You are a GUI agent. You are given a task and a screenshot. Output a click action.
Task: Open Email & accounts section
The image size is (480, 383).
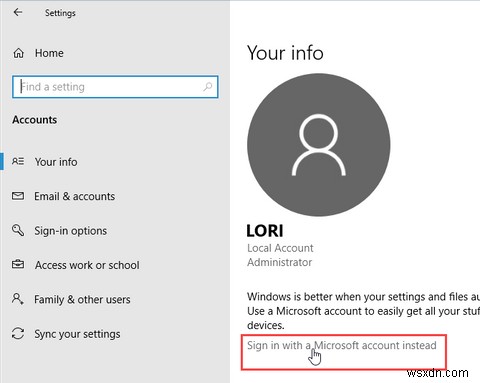75,196
